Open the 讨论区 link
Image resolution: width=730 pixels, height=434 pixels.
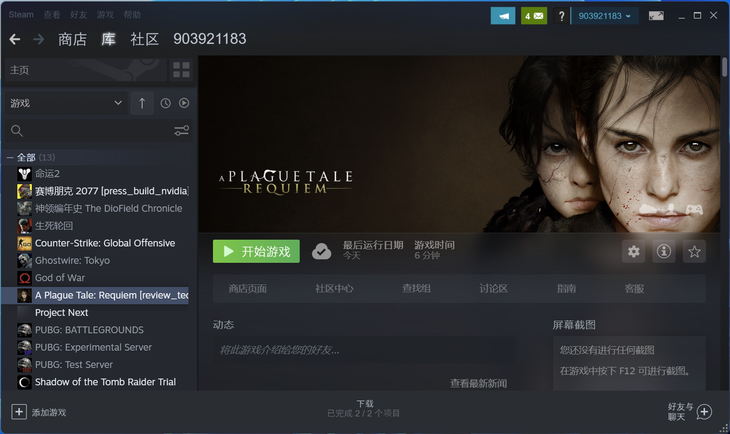493,289
